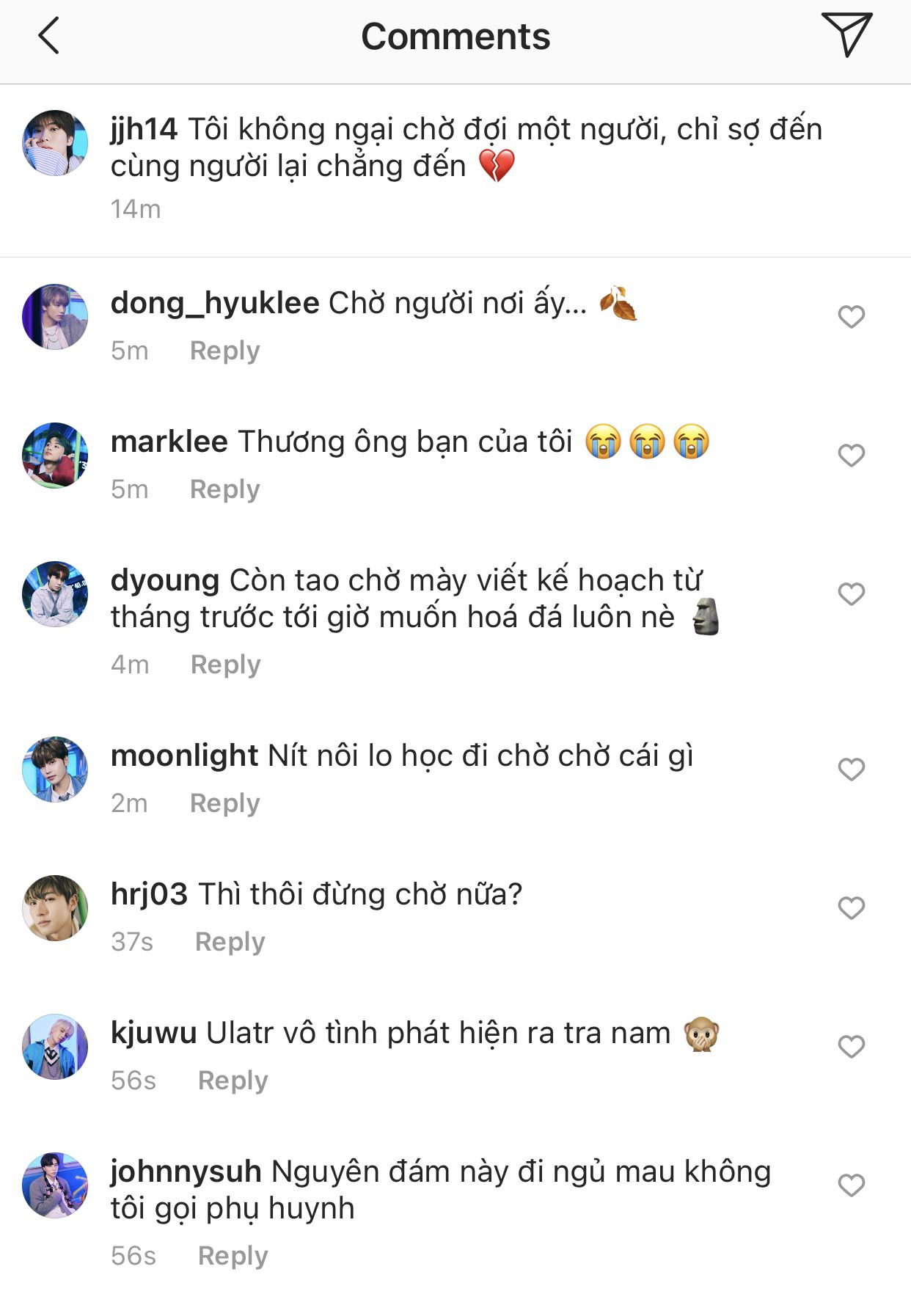911x1316 pixels.
Task: Reply to marklee's comment
Action: coord(224,489)
